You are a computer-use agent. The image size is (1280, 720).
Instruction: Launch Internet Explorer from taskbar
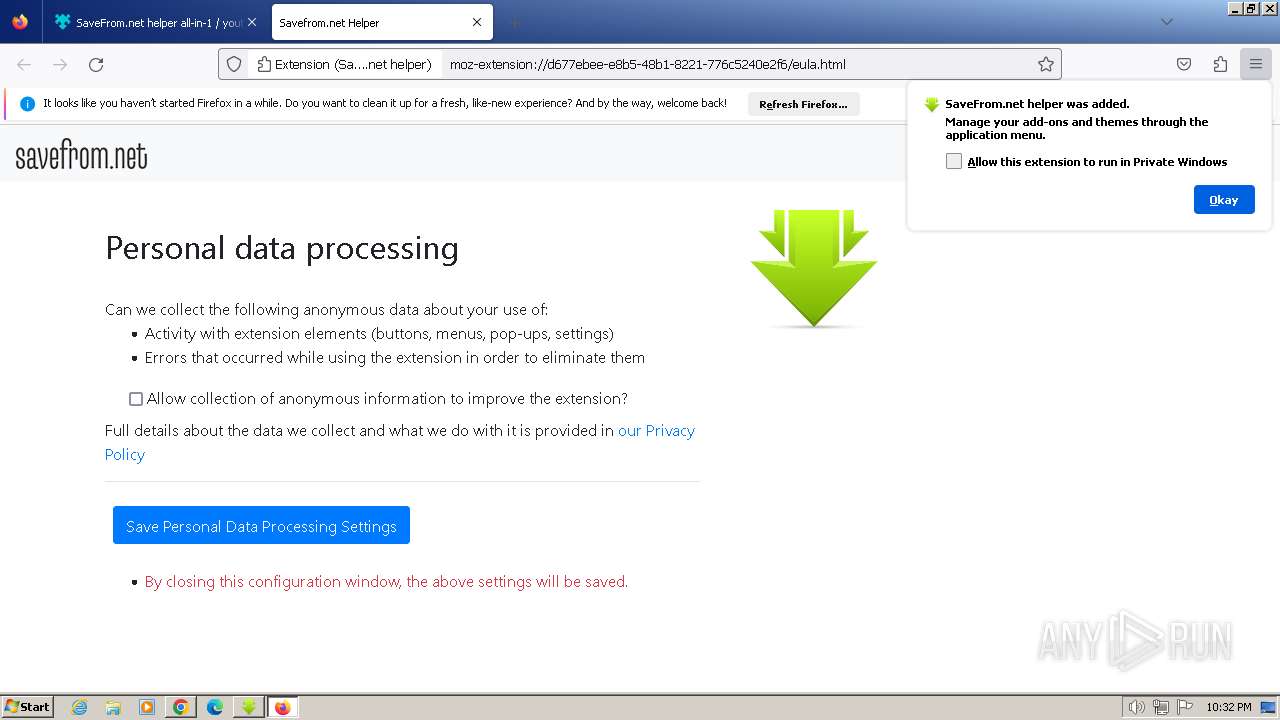(x=80, y=707)
